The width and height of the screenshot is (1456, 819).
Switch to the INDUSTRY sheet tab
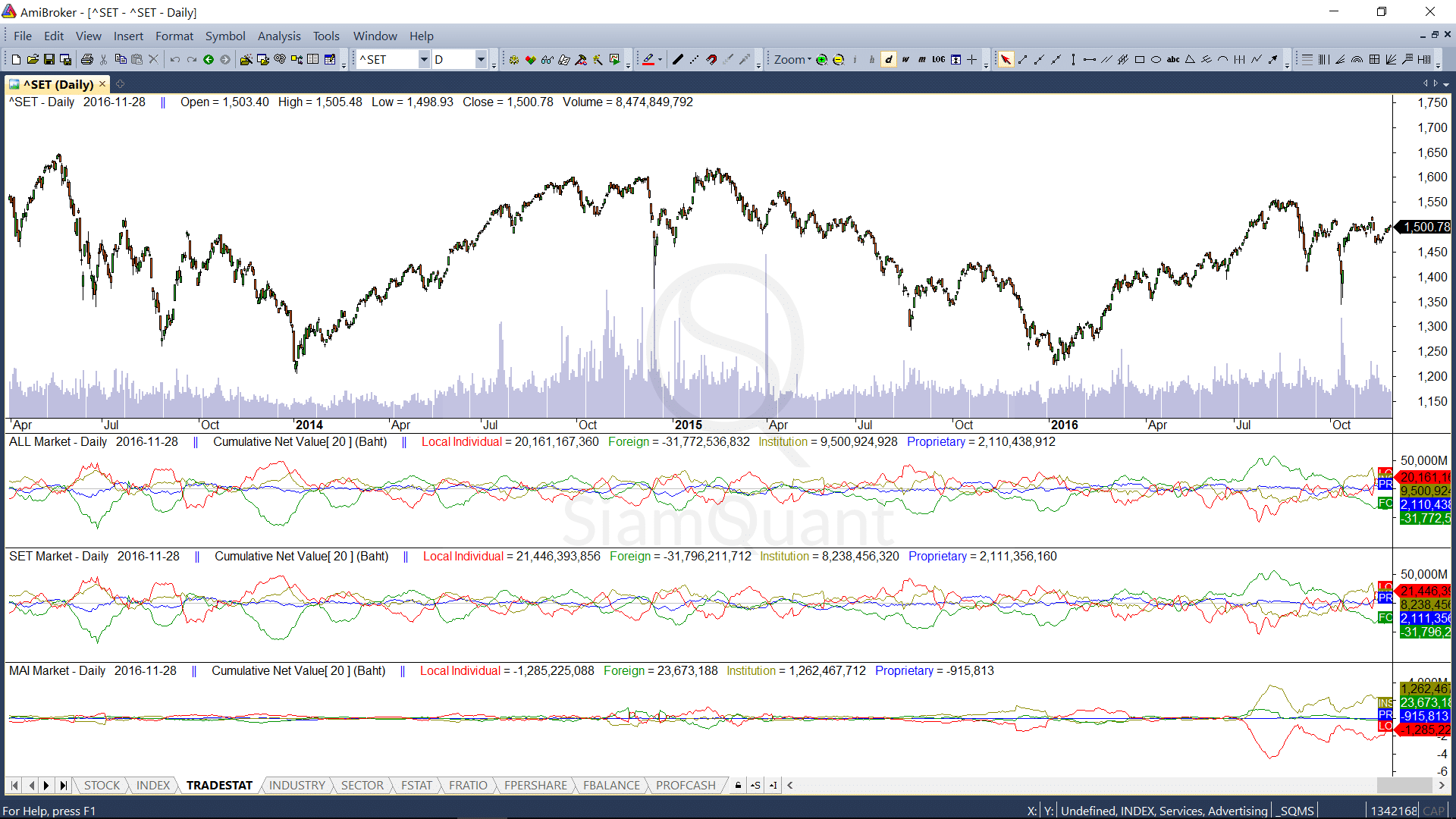(x=297, y=785)
